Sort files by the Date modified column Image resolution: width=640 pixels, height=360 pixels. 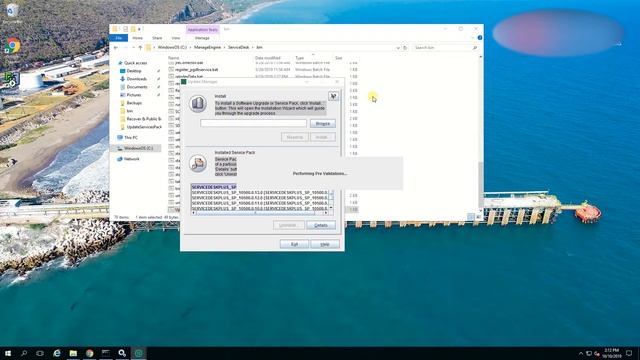[268, 58]
